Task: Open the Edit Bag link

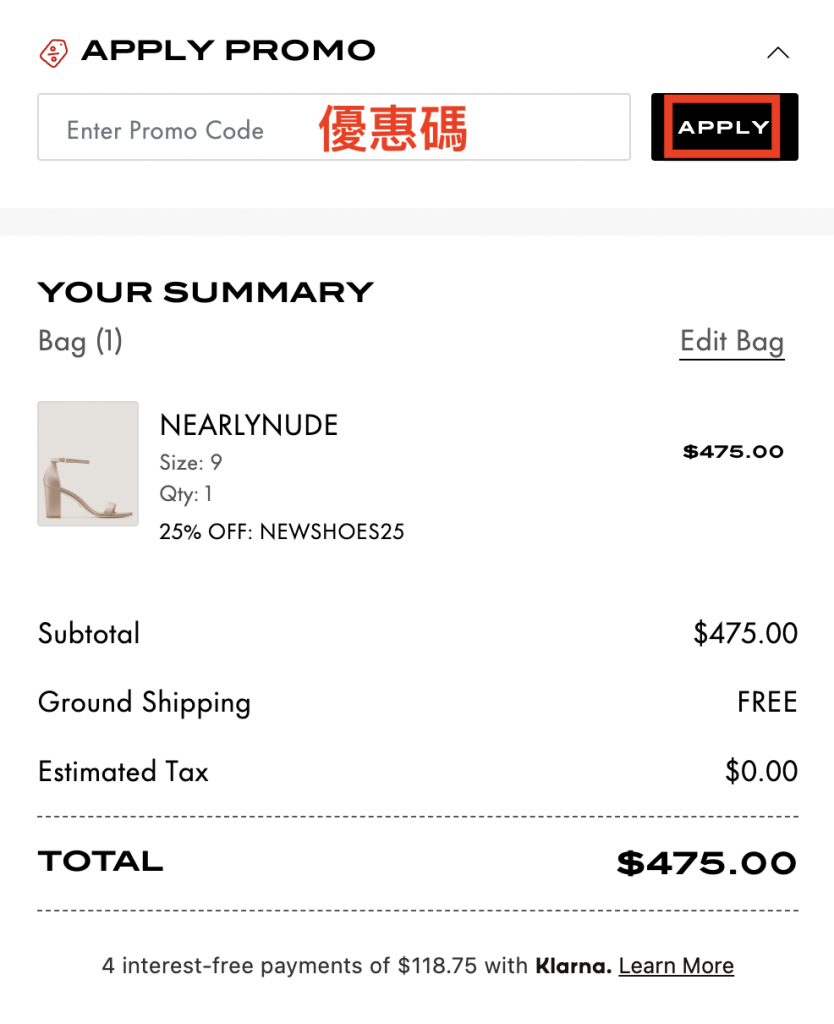Action: (x=731, y=341)
